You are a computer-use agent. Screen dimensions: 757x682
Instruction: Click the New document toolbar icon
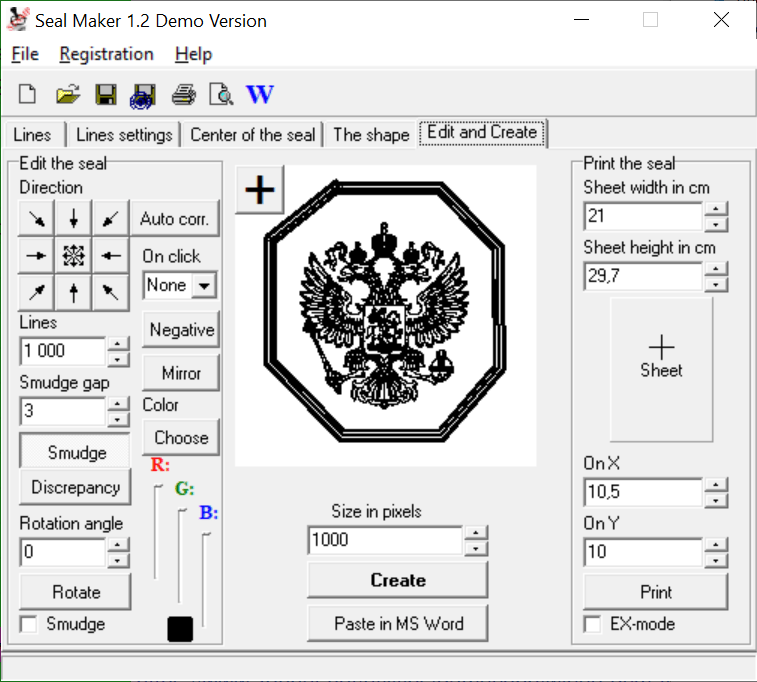(28, 94)
